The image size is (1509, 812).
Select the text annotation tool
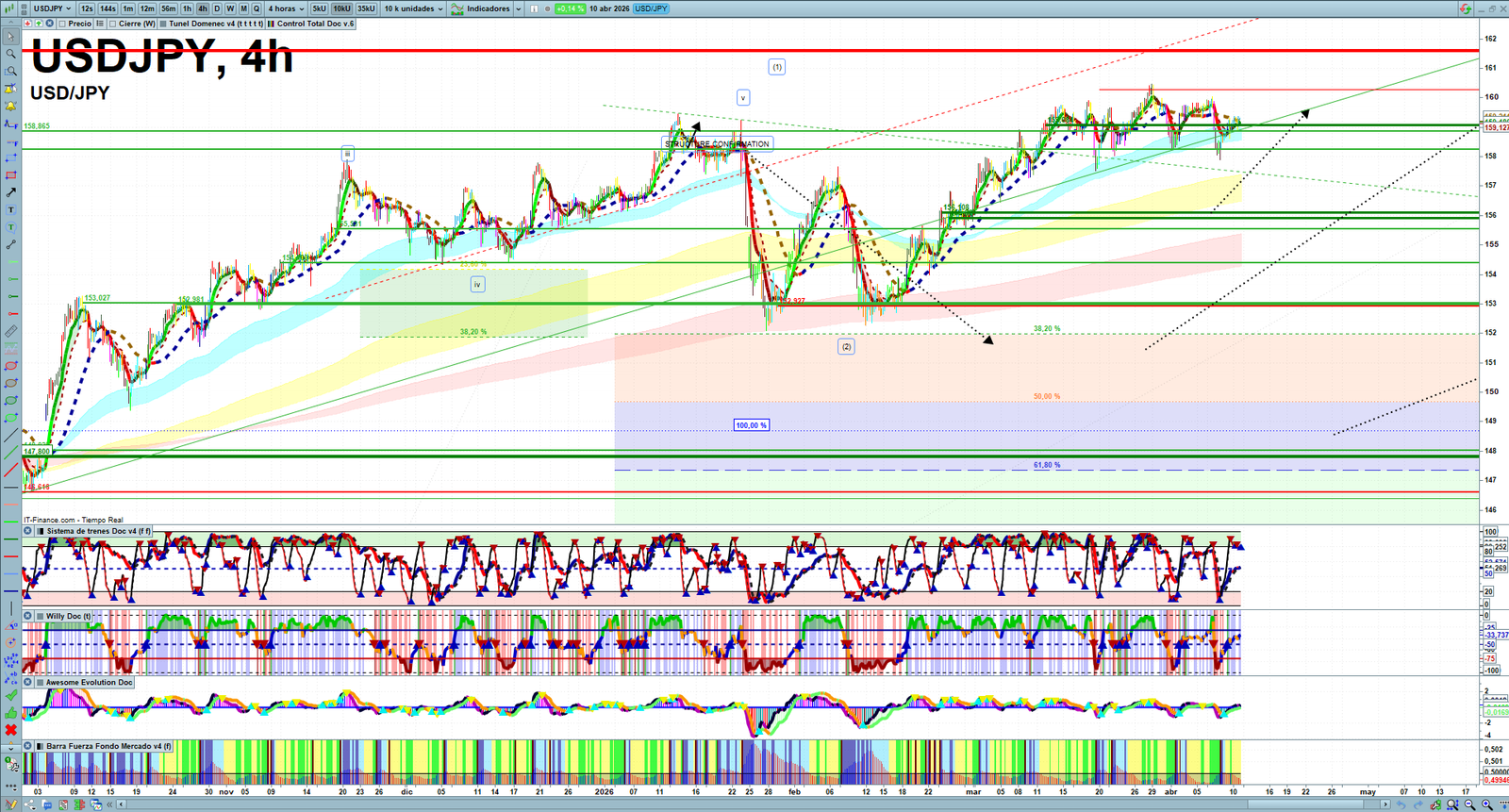(x=11, y=210)
